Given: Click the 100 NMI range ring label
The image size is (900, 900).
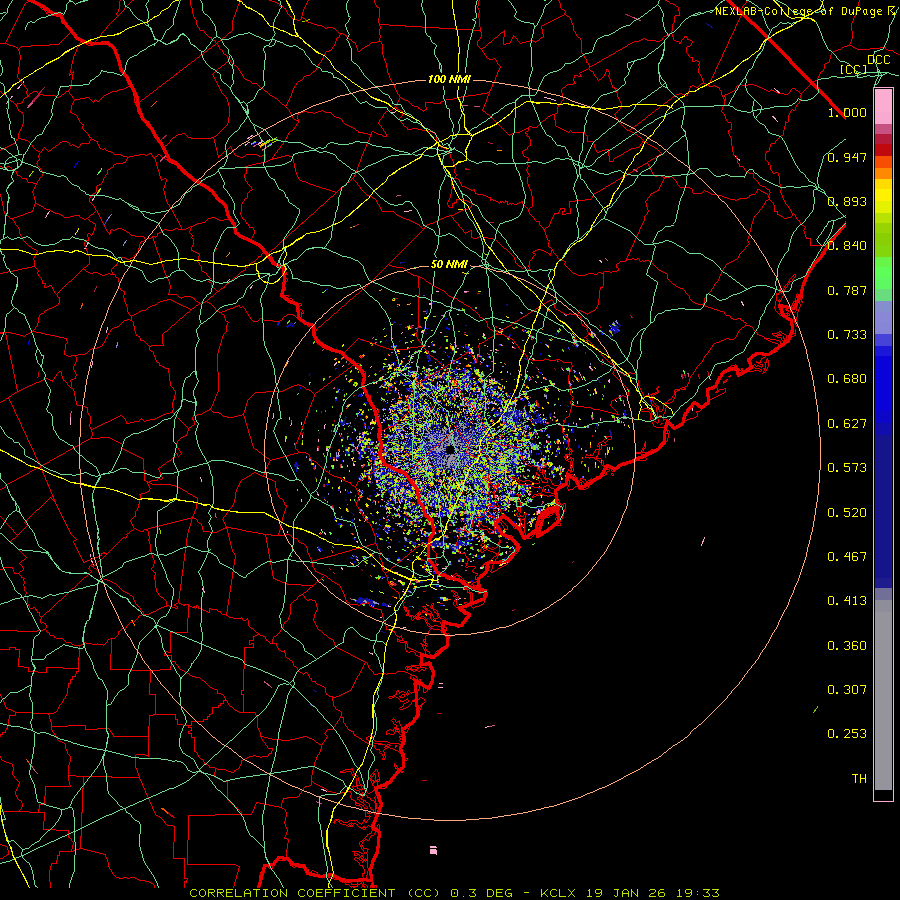Looking at the screenshot, I should (x=449, y=79).
